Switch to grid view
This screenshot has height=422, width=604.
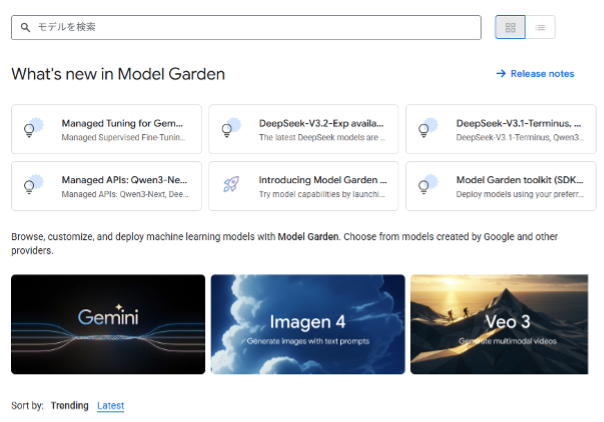tap(510, 27)
